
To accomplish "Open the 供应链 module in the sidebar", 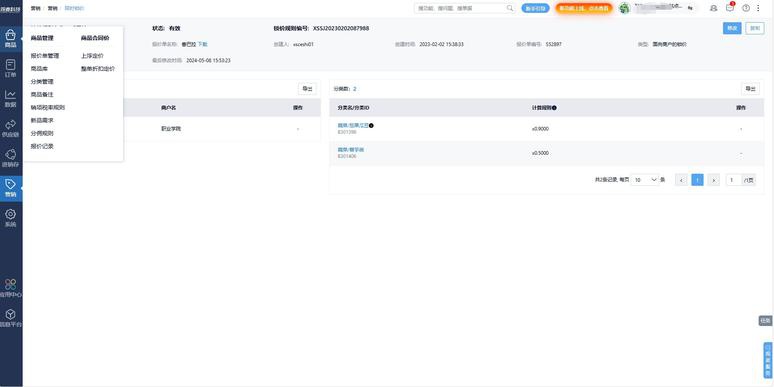I will [x=10, y=128].
